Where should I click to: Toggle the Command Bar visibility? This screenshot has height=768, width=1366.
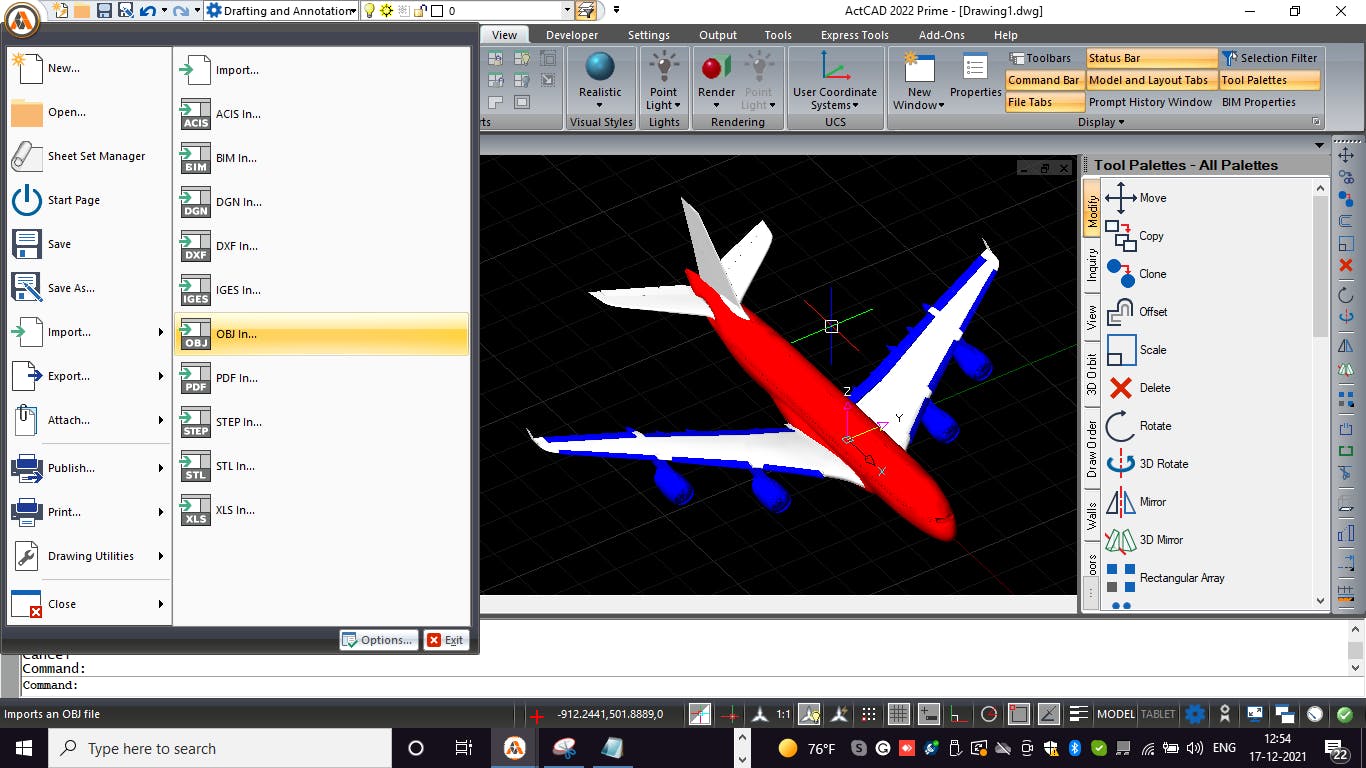coord(1044,80)
